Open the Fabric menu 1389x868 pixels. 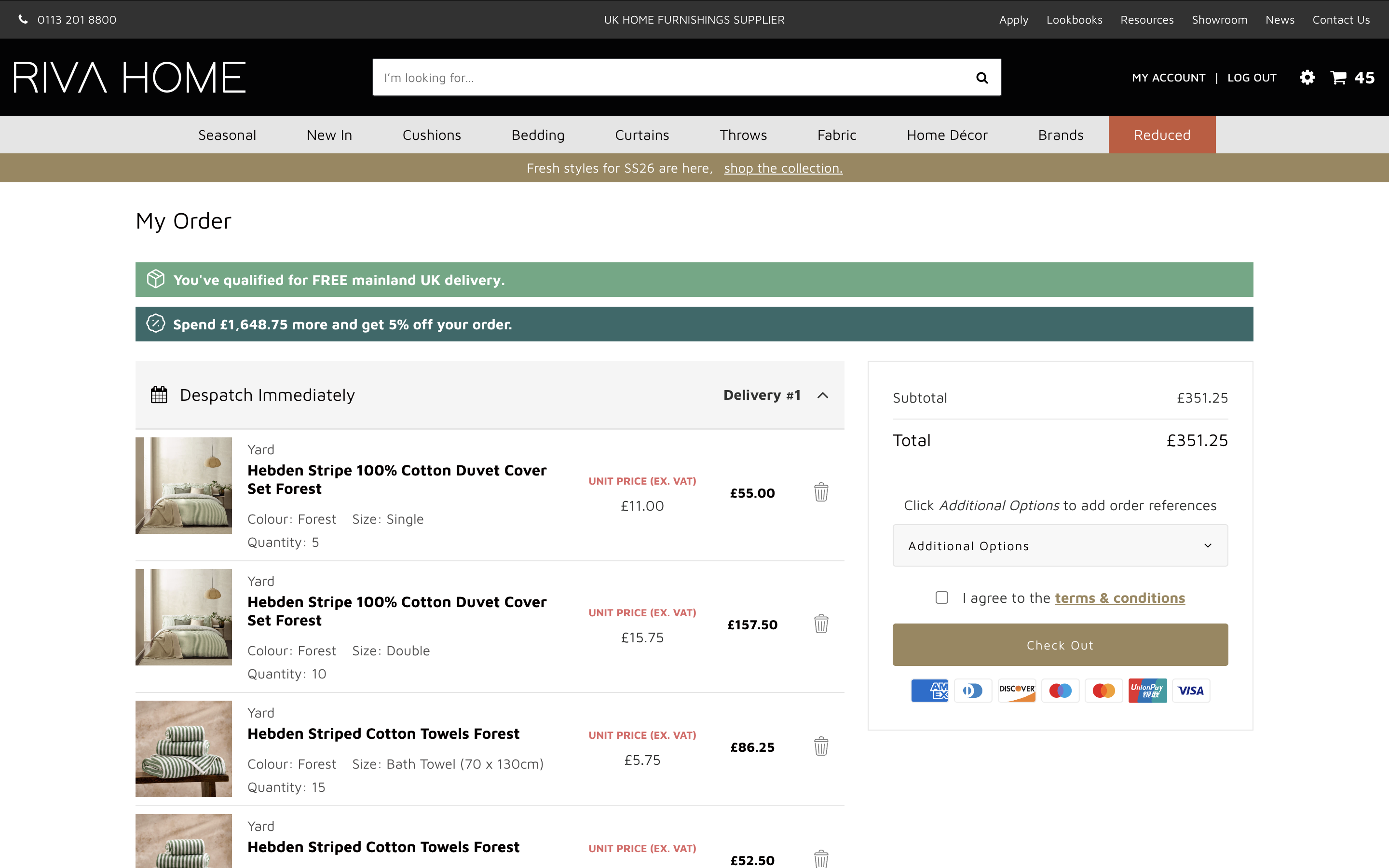[837, 135]
